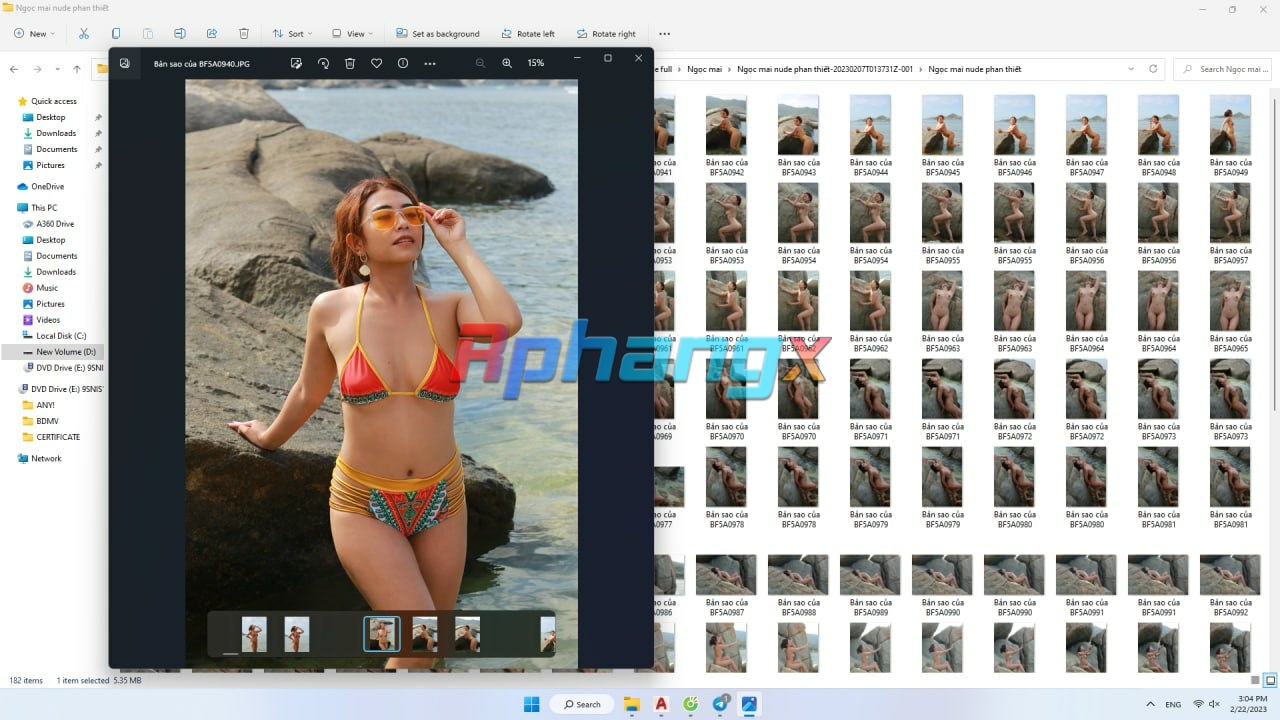Open Photos viewer See more menu
Screen dimensions: 1280x720
tap(430, 63)
